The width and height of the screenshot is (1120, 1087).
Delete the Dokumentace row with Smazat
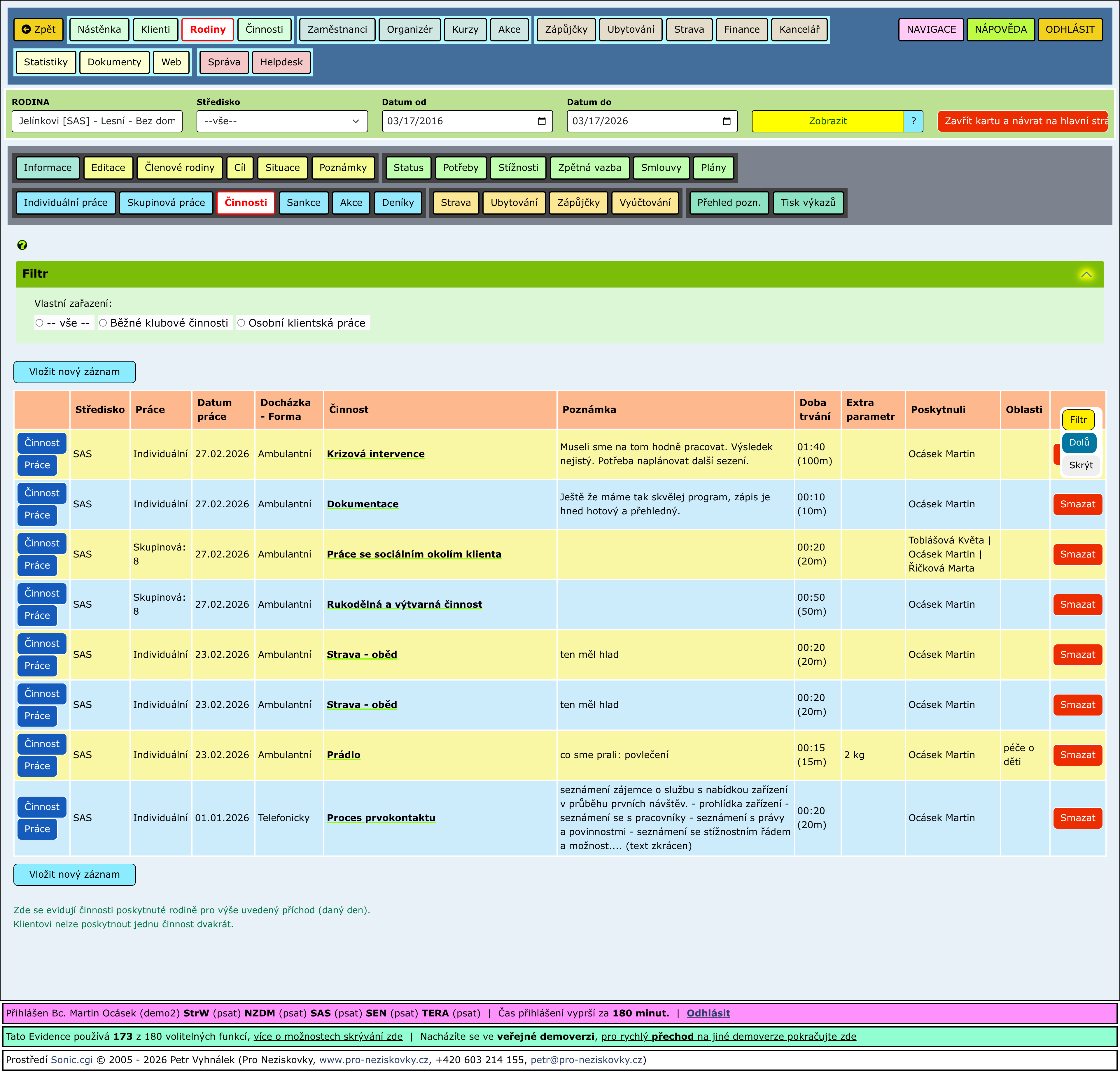1077,504
